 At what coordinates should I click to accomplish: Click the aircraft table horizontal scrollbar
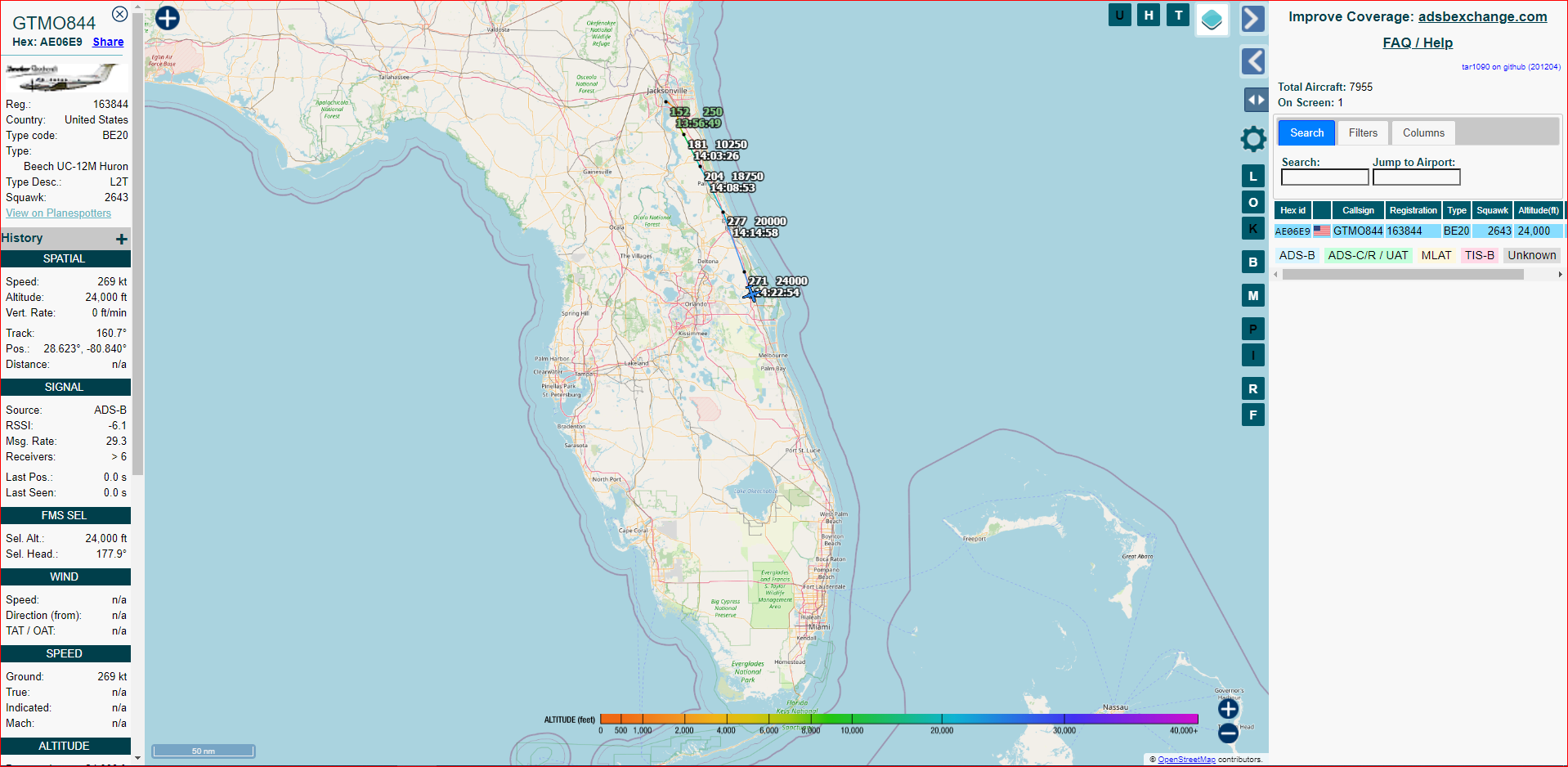coord(1403,275)
